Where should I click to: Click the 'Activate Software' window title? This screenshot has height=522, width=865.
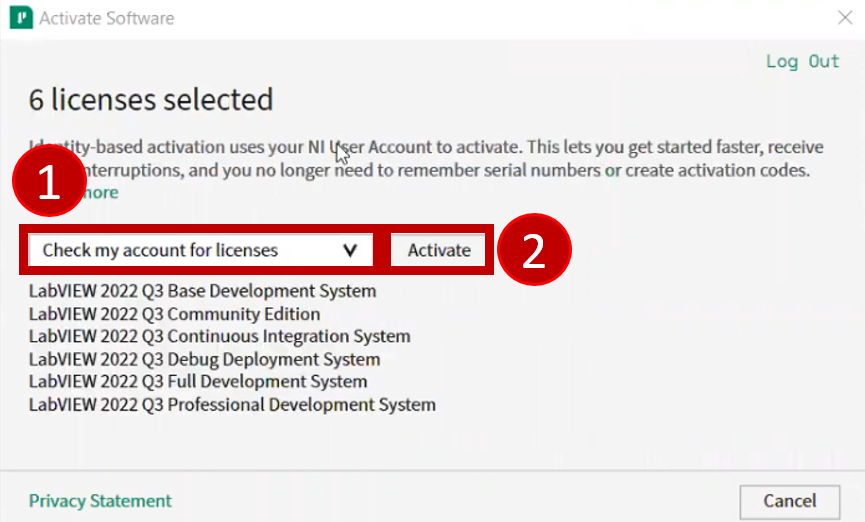coord(106,18)
